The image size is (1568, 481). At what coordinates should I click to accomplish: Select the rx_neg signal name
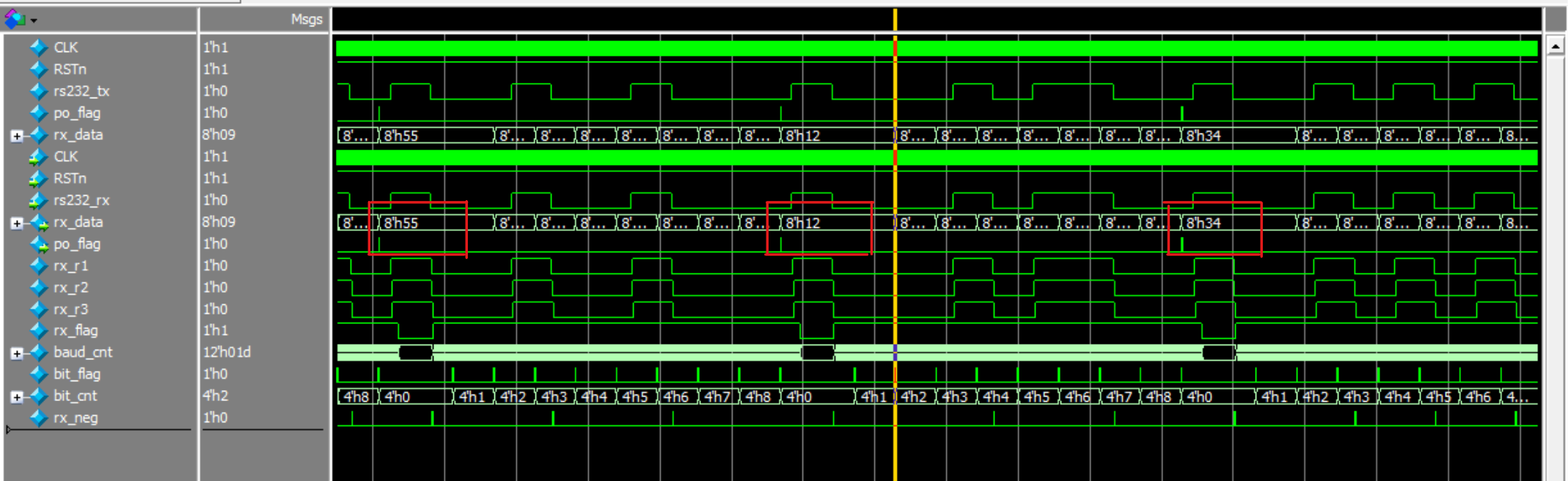point(76,418)
